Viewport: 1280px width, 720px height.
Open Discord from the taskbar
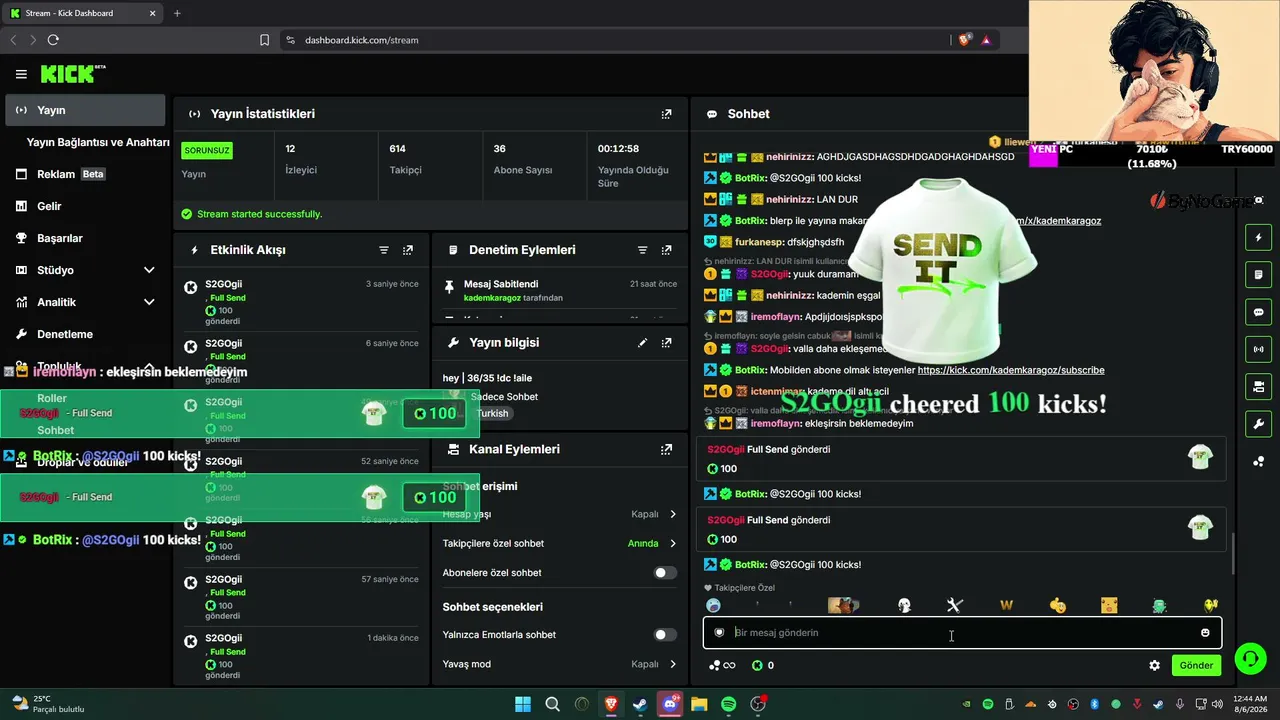point(670,704)
